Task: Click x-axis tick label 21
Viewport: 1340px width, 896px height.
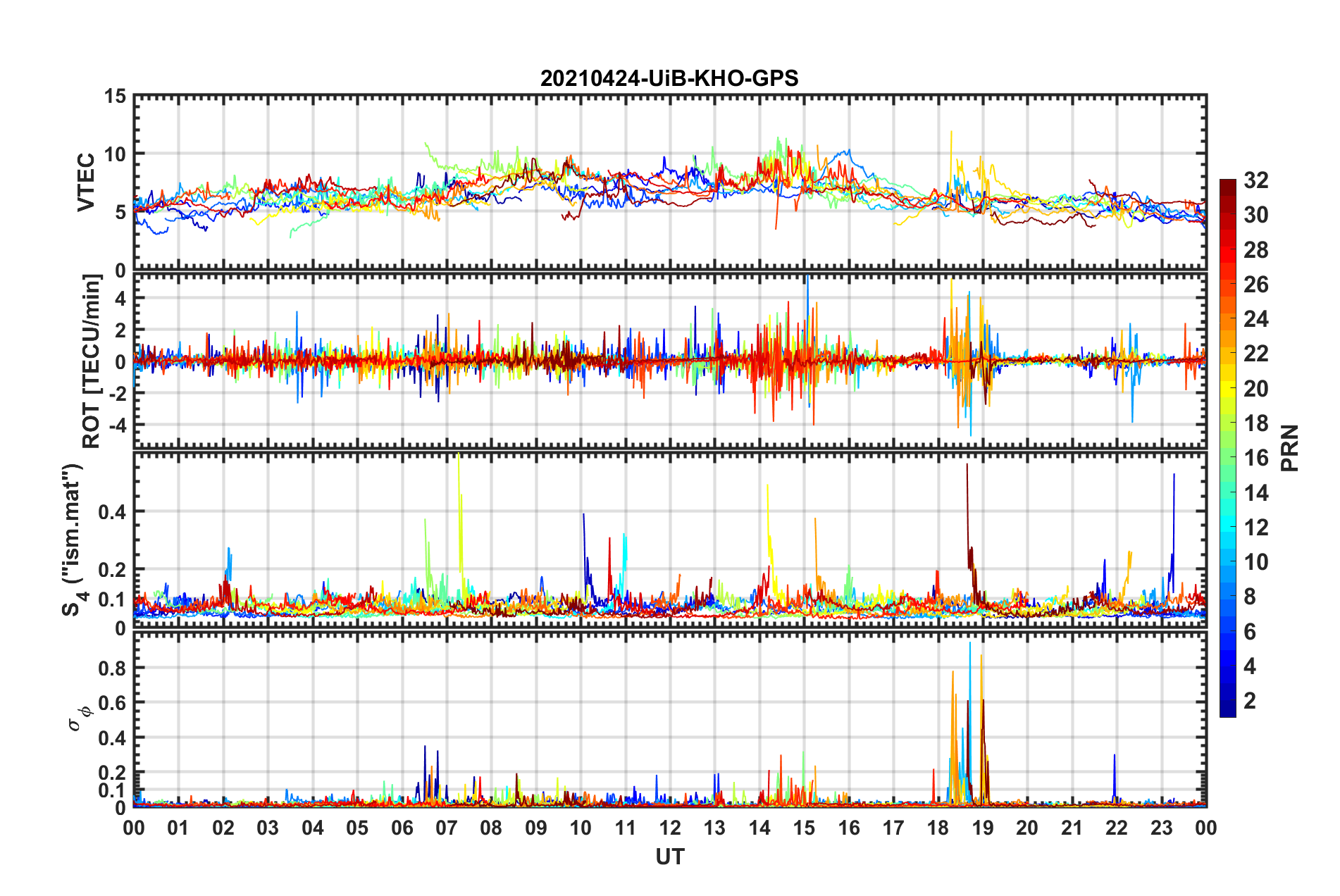Action: tap(1072, 828)
